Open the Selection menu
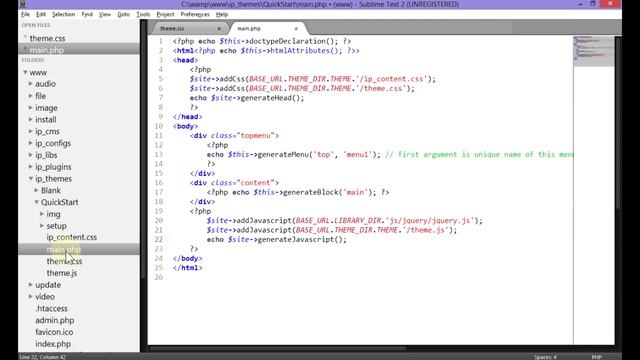Image resolution: width=640 pixels, height=360 pixels. [63, 14]
